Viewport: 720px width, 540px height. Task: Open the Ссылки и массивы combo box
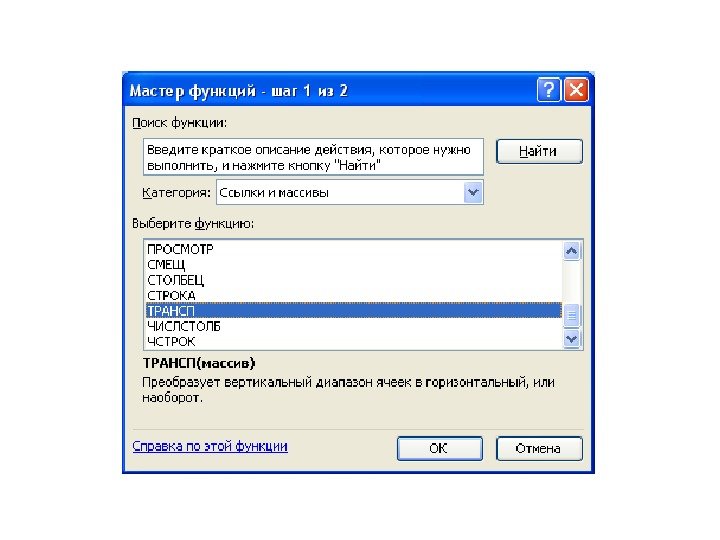point(349,192)
